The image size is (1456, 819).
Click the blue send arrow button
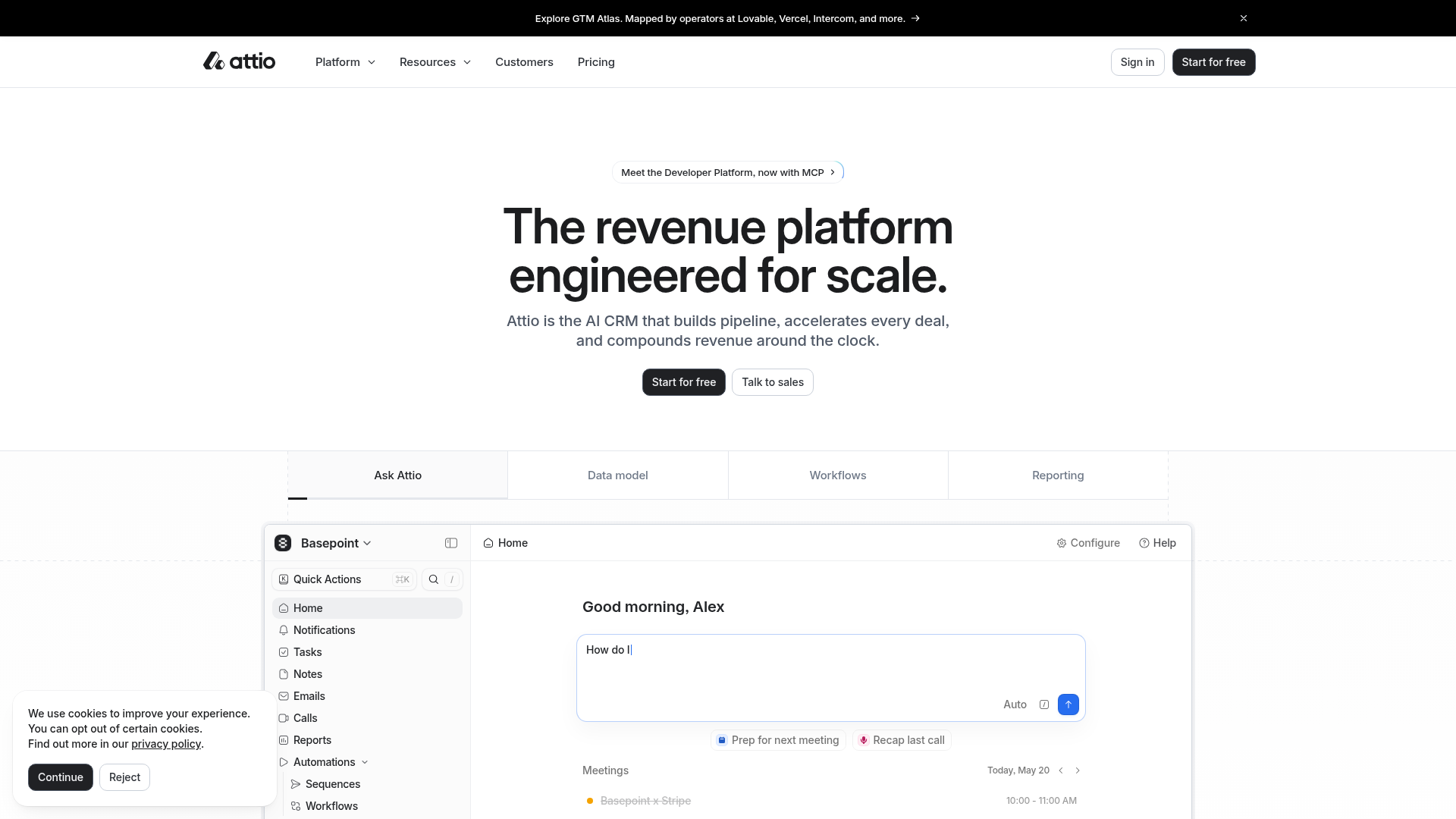pyautogui.click(x=1068, y=704)
